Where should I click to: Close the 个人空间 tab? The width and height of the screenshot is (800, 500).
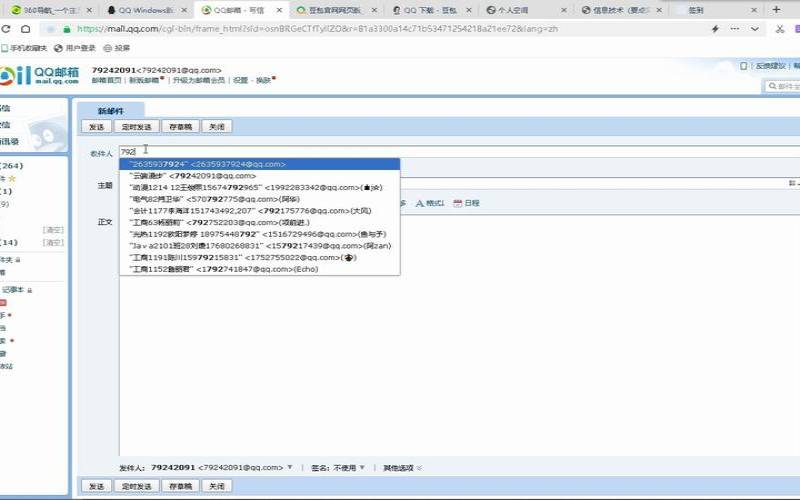[x=564, y=10]
